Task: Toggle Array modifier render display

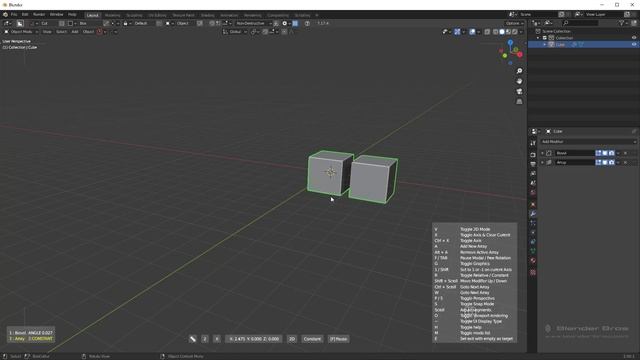Action: [611, 162]
